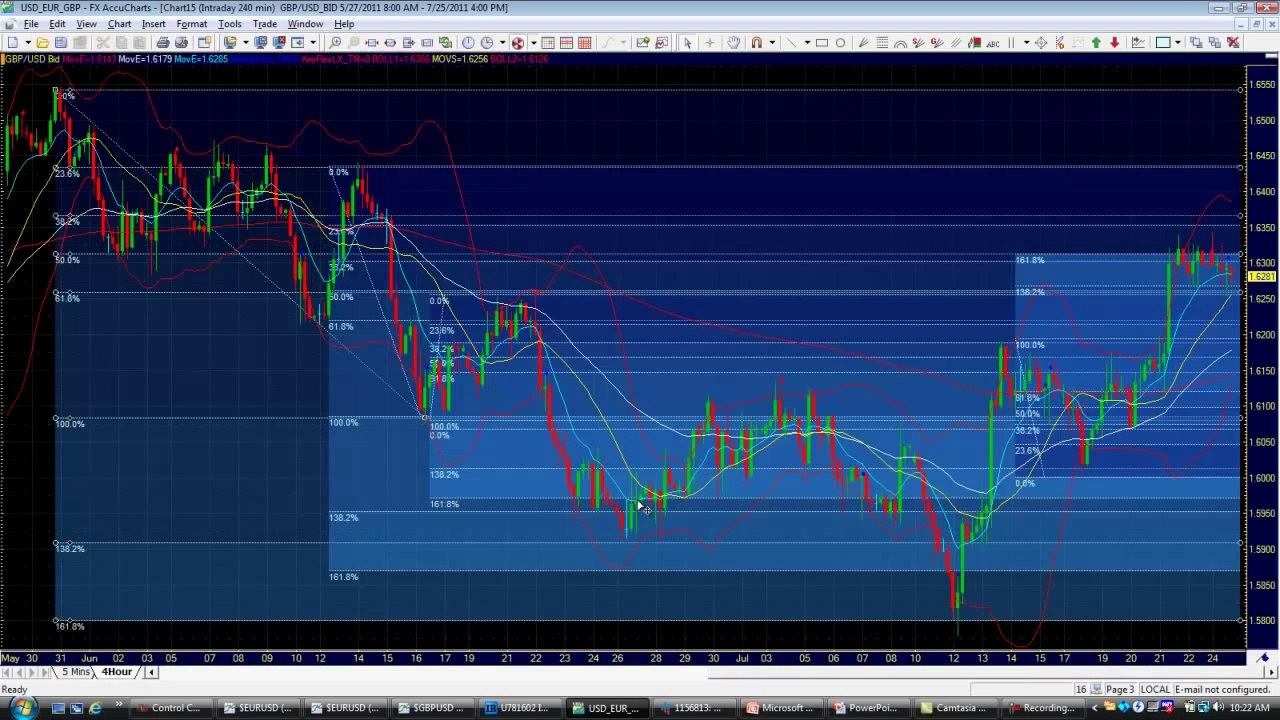
Task: Select the arrow pointer tool
Action: click(687, 42)
